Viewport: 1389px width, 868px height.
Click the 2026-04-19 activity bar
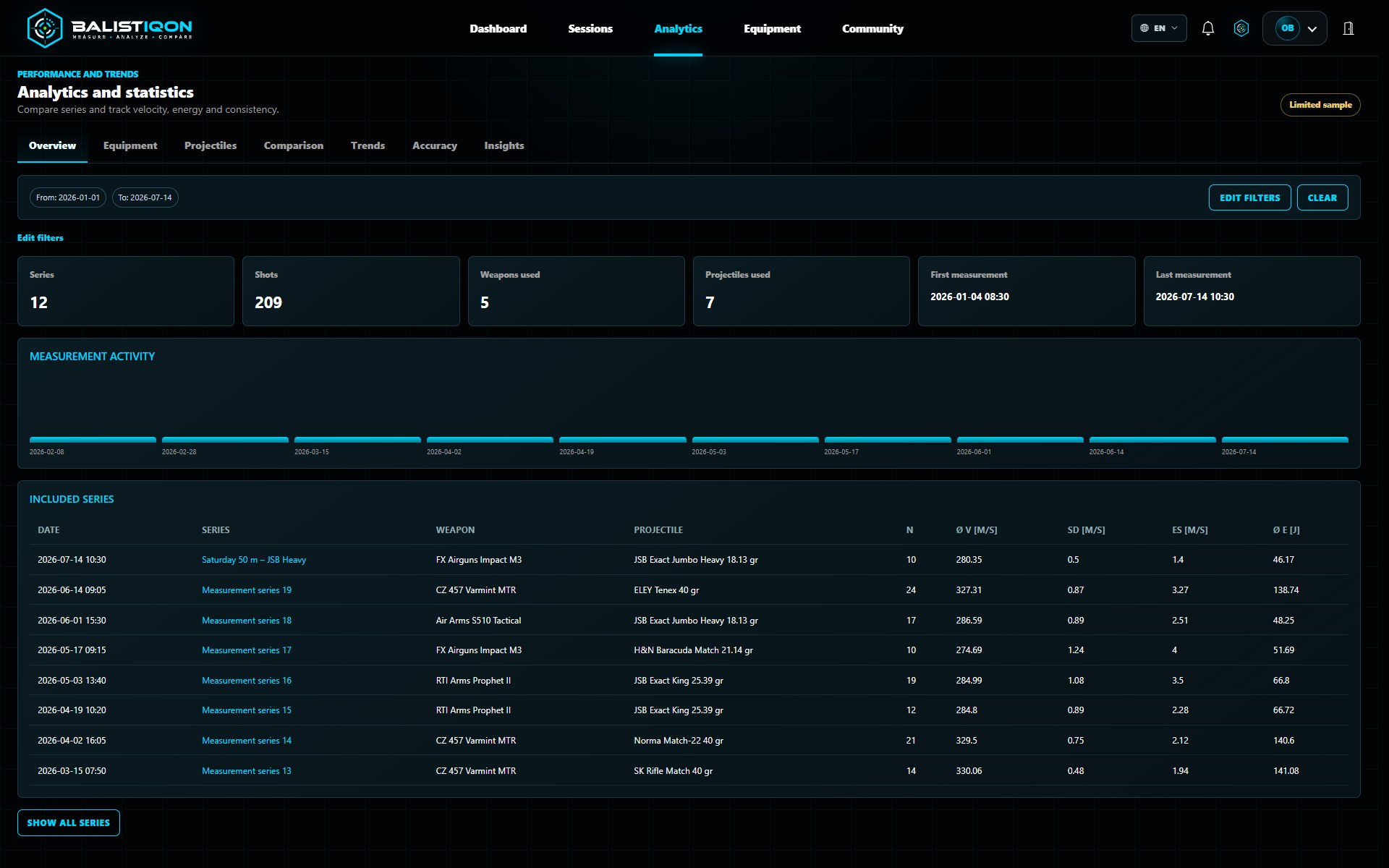(x=623, y=440)
